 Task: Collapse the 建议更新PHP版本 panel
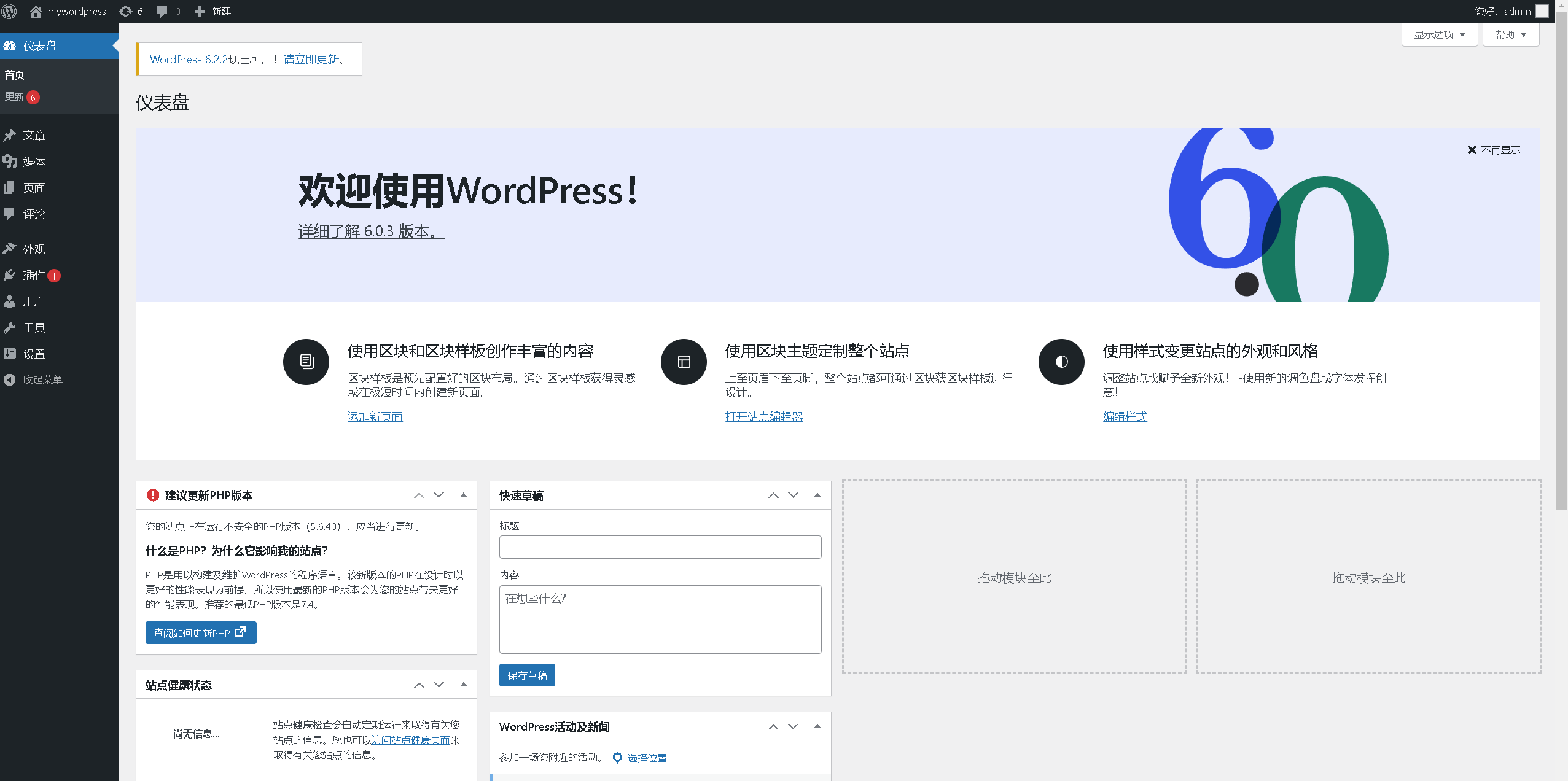pos(464,495)
